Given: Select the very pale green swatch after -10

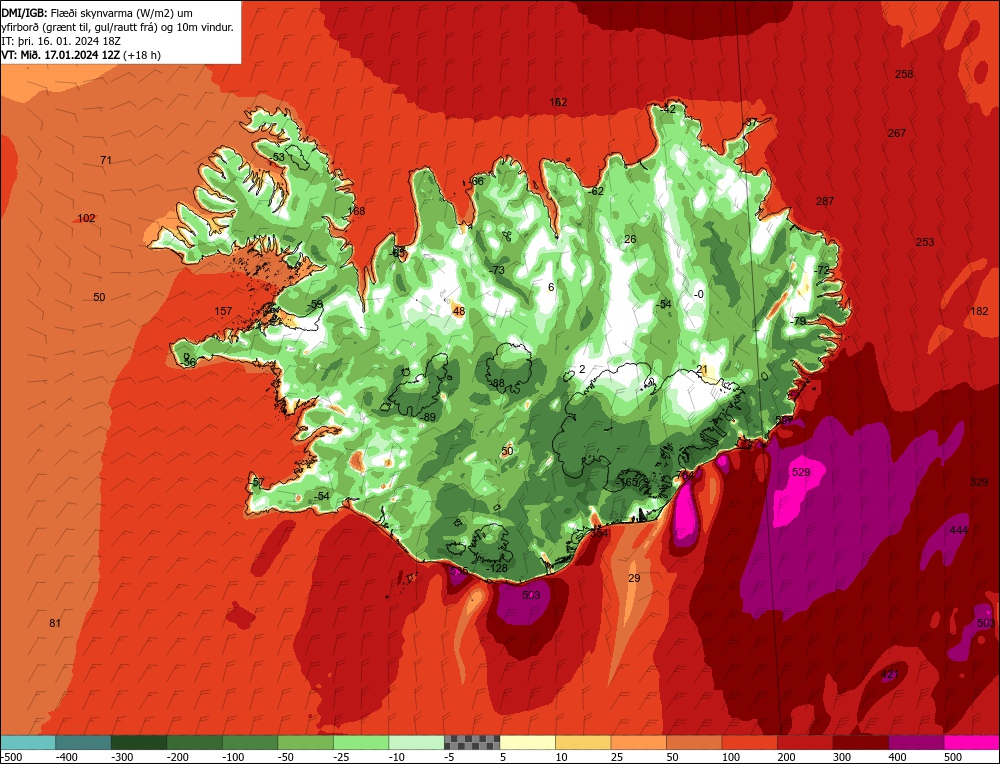Looking at the screenshot, I should point(417,742).
